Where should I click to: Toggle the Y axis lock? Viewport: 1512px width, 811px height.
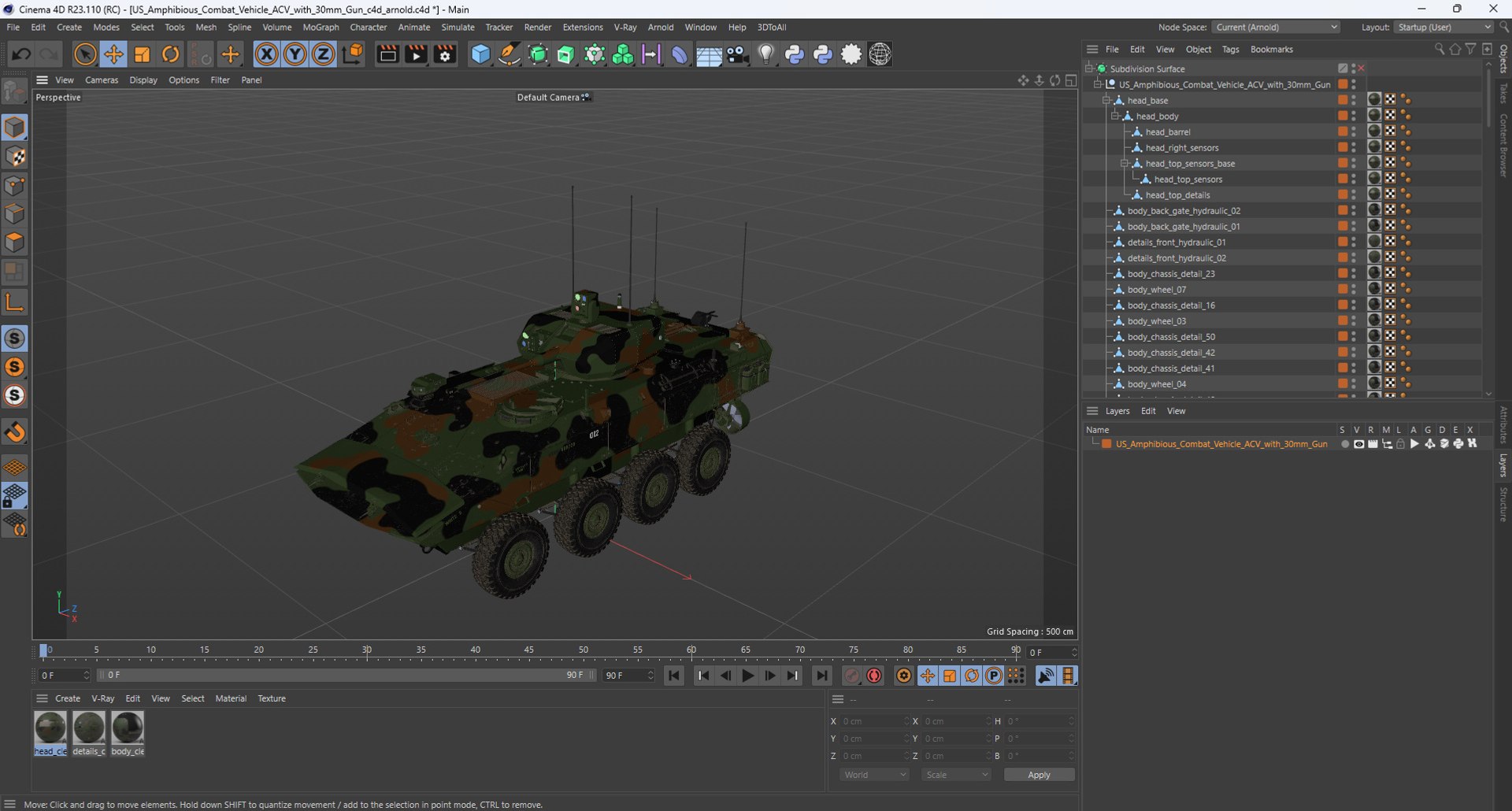click(295, 54)
